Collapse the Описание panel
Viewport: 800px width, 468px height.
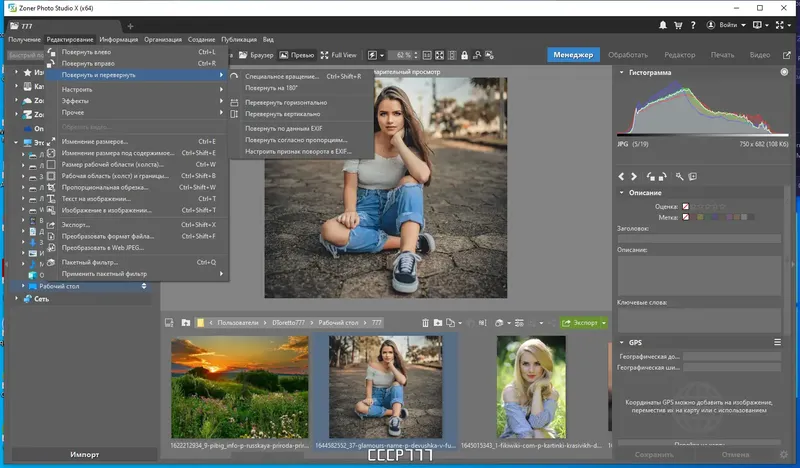coord(621,192)
